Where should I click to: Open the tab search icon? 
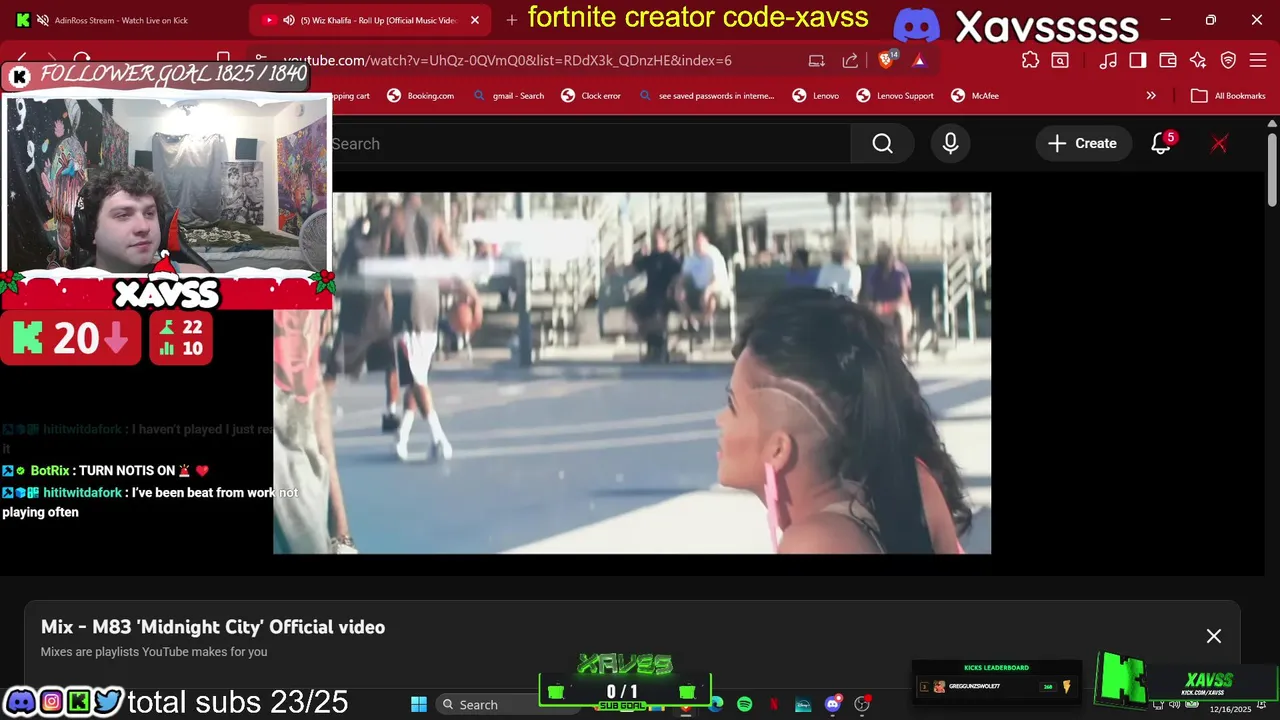[x=1059, y=60]
